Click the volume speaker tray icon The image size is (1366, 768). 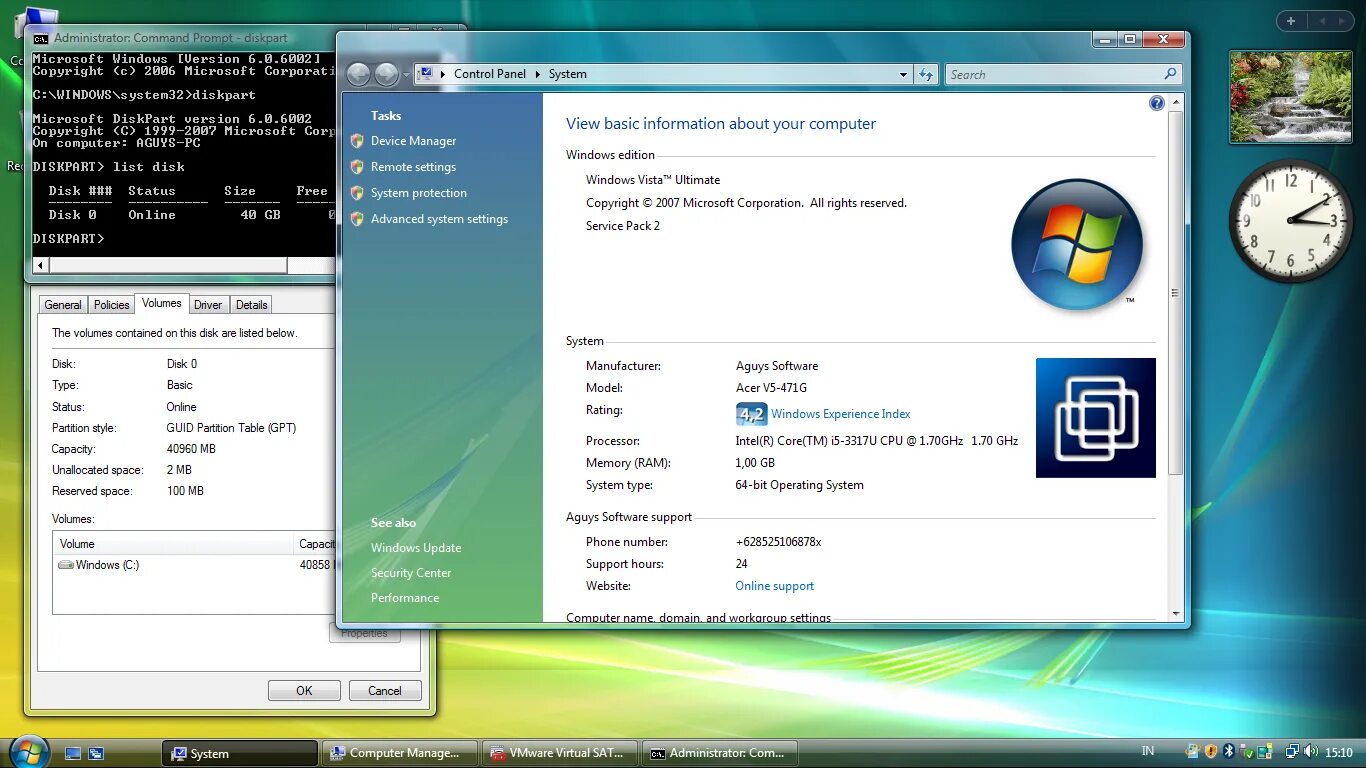point(1311,751)
